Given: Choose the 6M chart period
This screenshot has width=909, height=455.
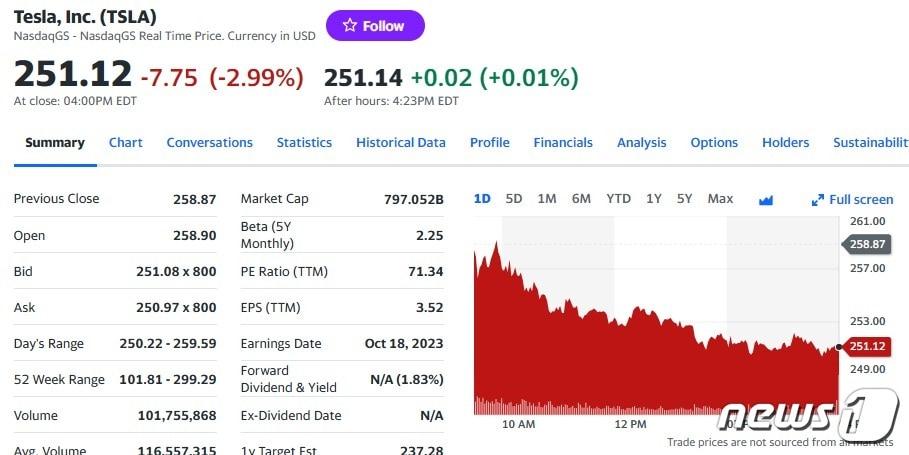Looking at the screenshot, I should 581,199.
